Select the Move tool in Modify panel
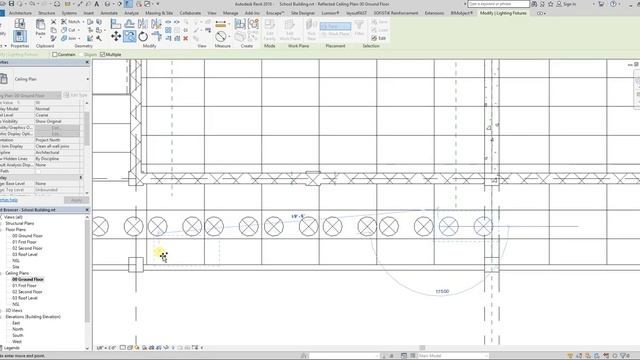 (x=116, y=36)
